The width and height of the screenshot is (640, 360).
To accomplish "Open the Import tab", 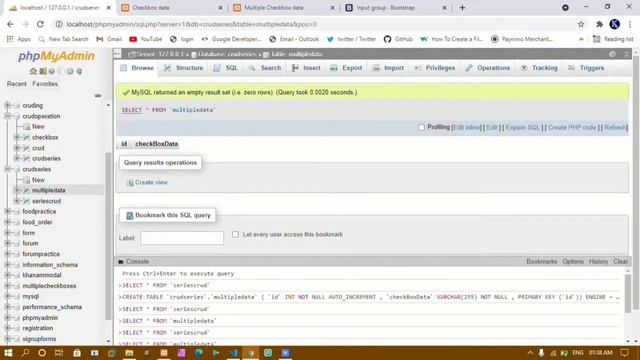I will [388, 68].
